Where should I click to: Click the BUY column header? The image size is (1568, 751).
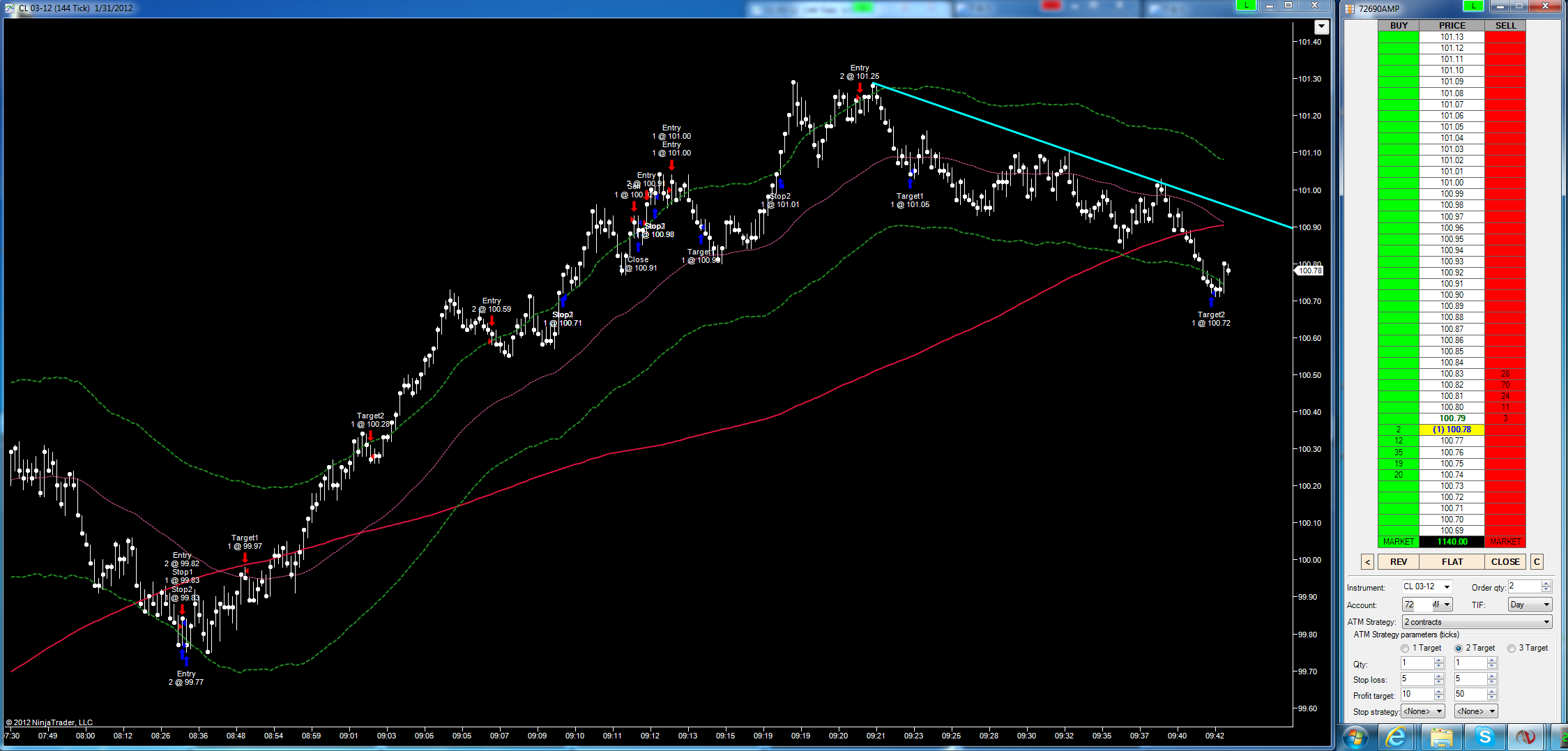[x=1399, y=26]
